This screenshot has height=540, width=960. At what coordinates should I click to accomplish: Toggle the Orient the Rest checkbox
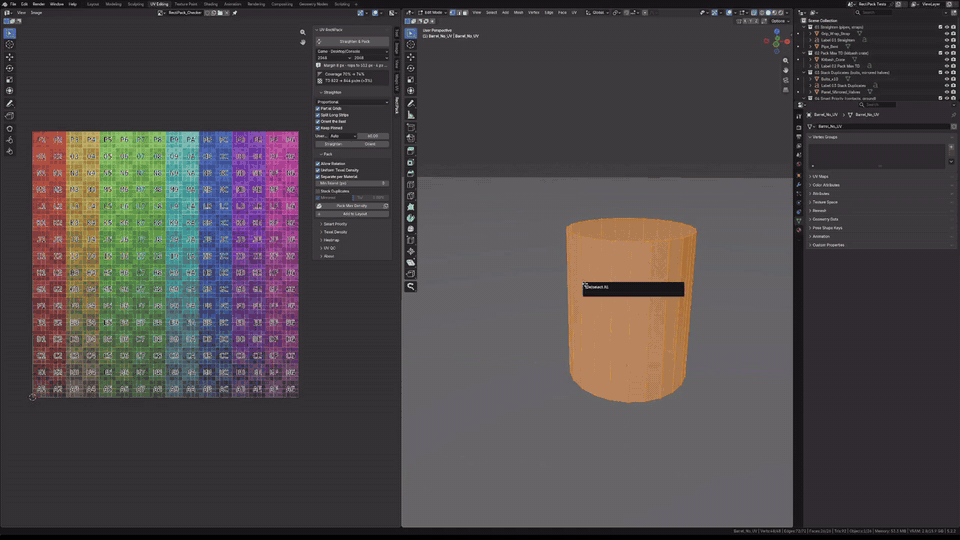point(318,121)
